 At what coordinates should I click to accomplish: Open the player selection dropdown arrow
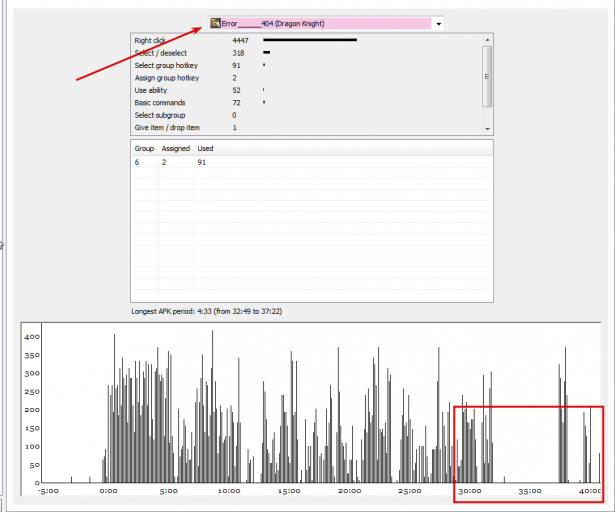(x=439, y=24)
